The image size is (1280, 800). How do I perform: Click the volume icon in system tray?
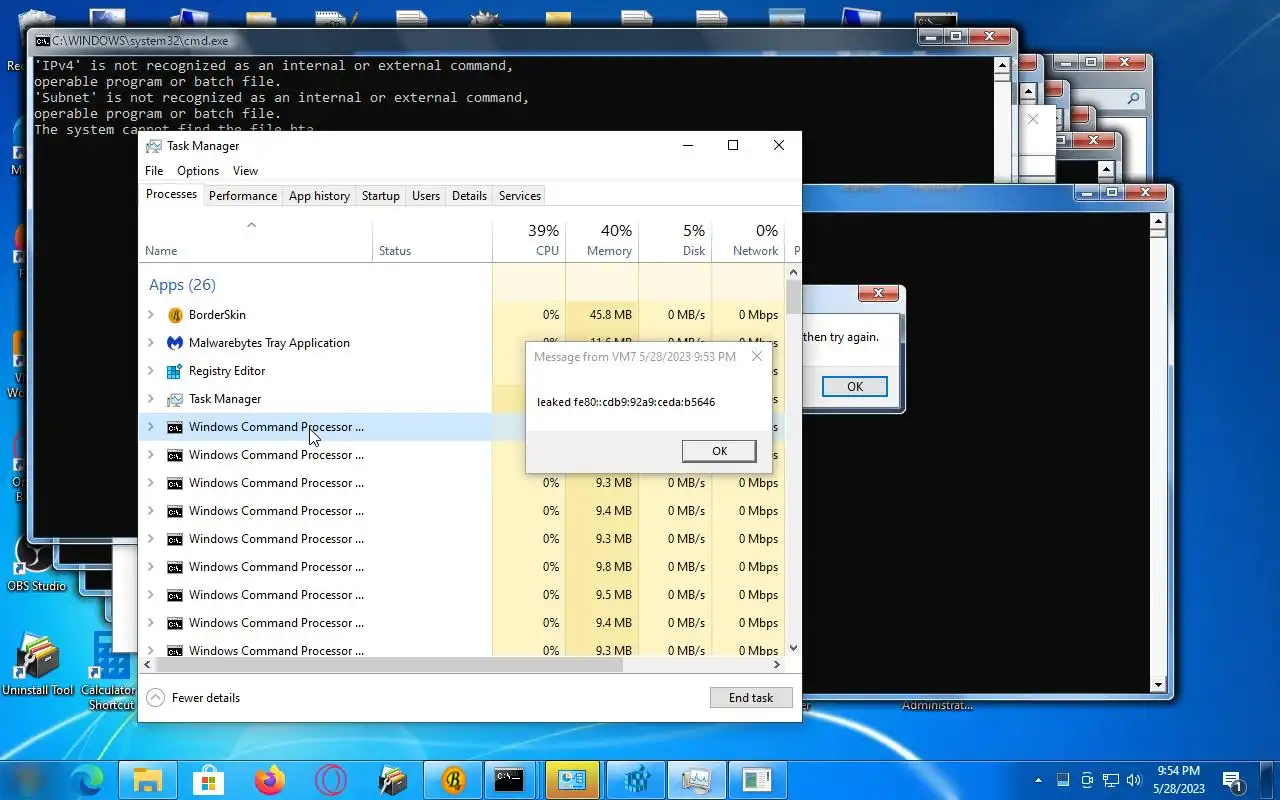tap(1134, 780)
